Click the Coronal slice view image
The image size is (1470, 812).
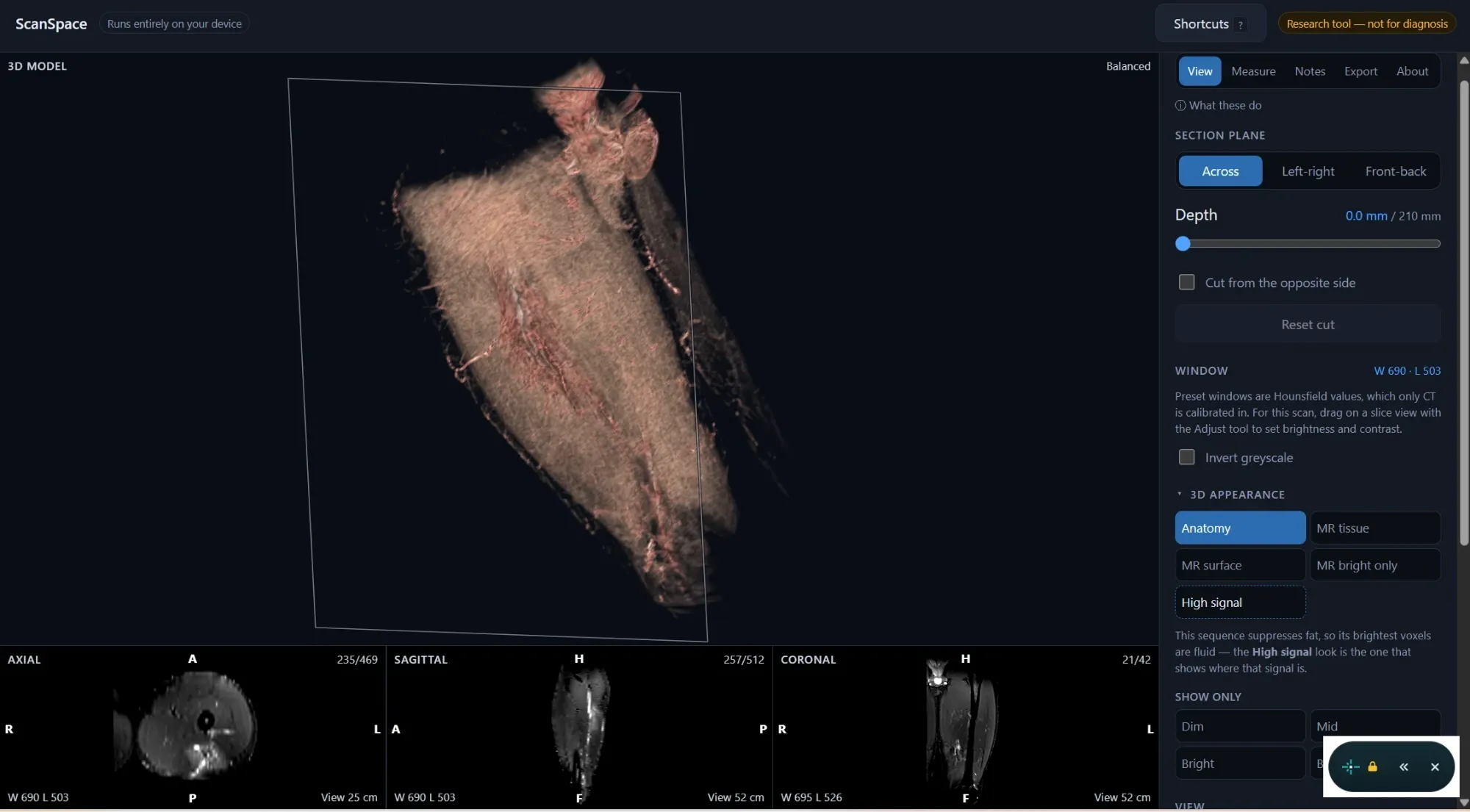point(966,727)
